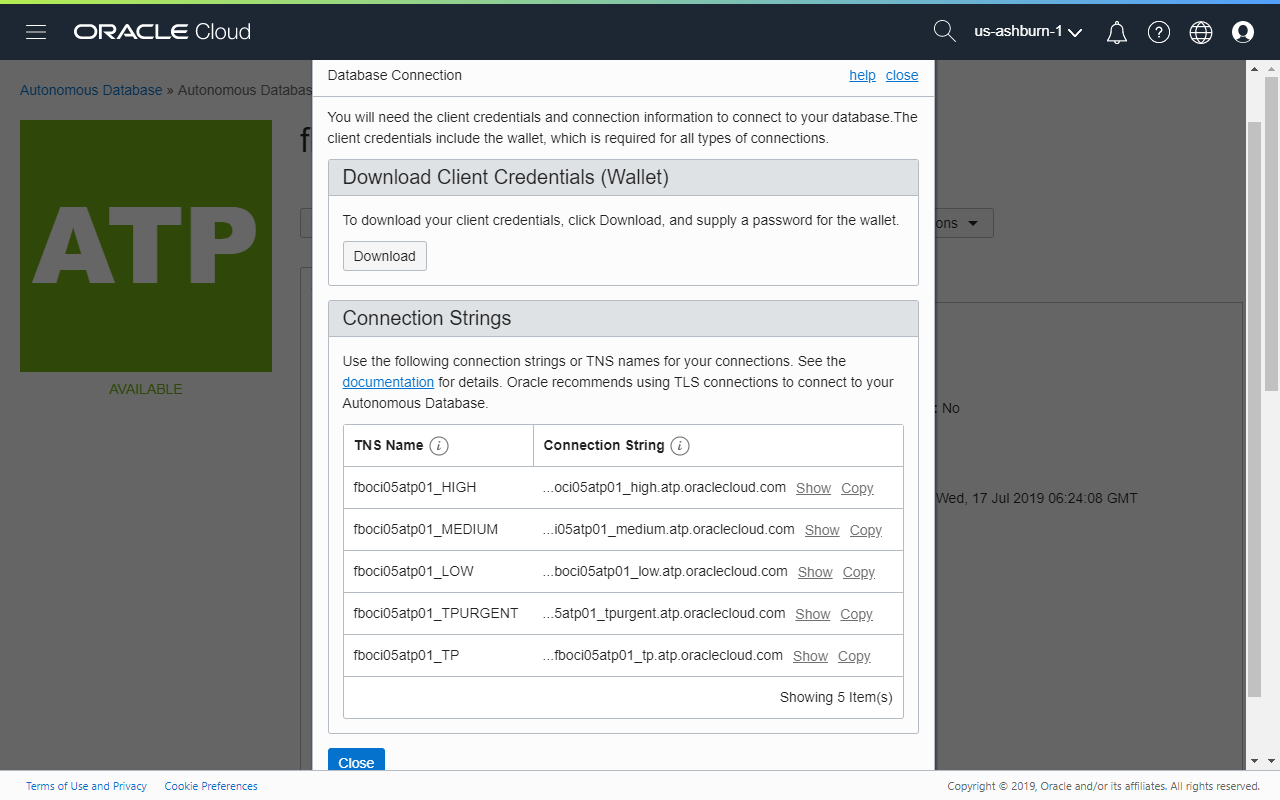This screenshot has width=1280, height=800.
Task: Click the Connection String column header
Action: coord(604,445)
